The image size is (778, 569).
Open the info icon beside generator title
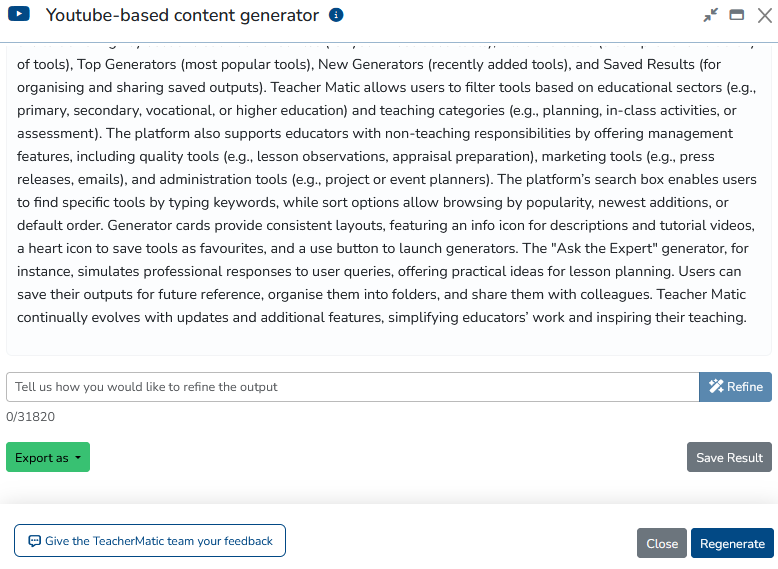[x=336, y=15]
